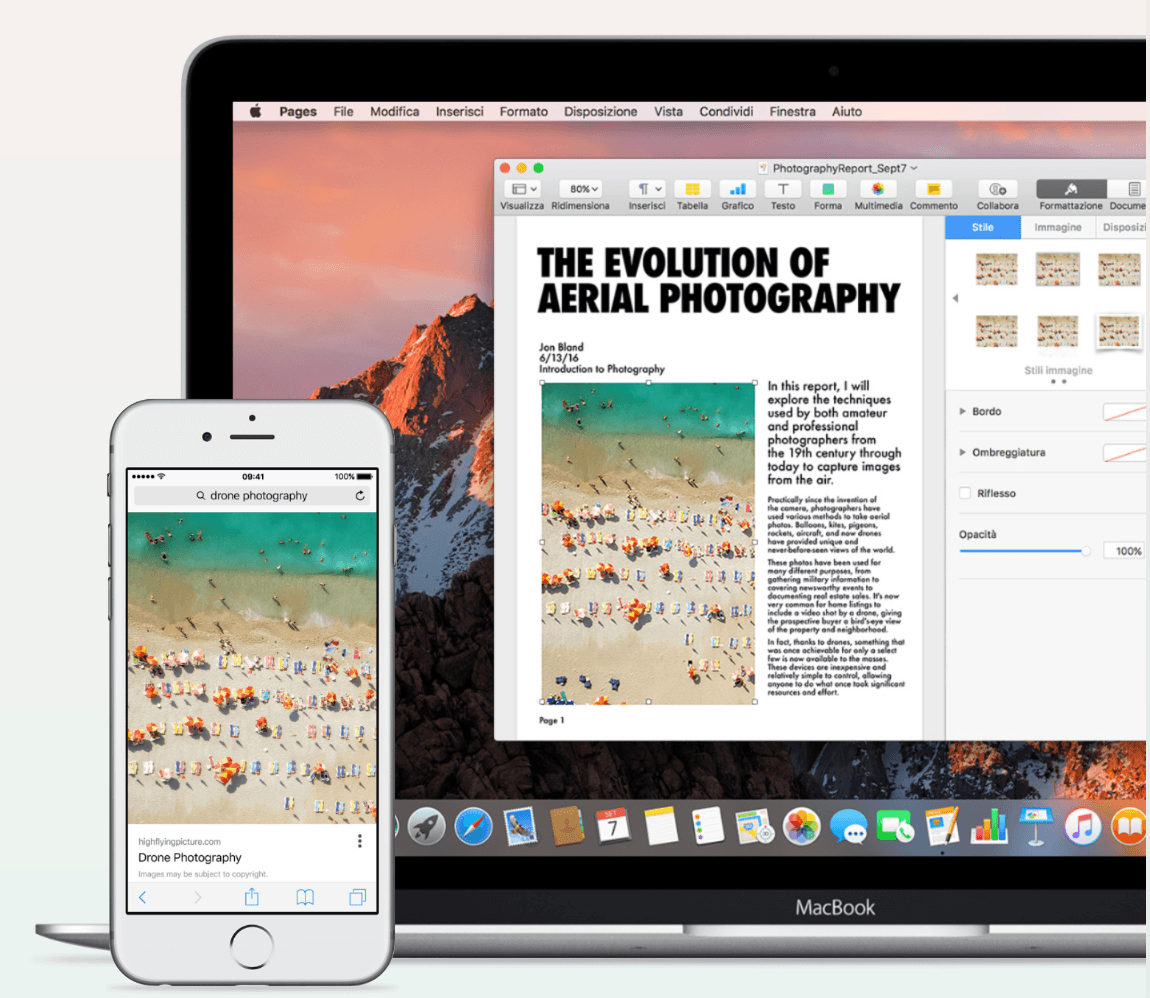Screen dimensions: 1150x998
Task: Open the File menu
Action: tap(343, 111)
